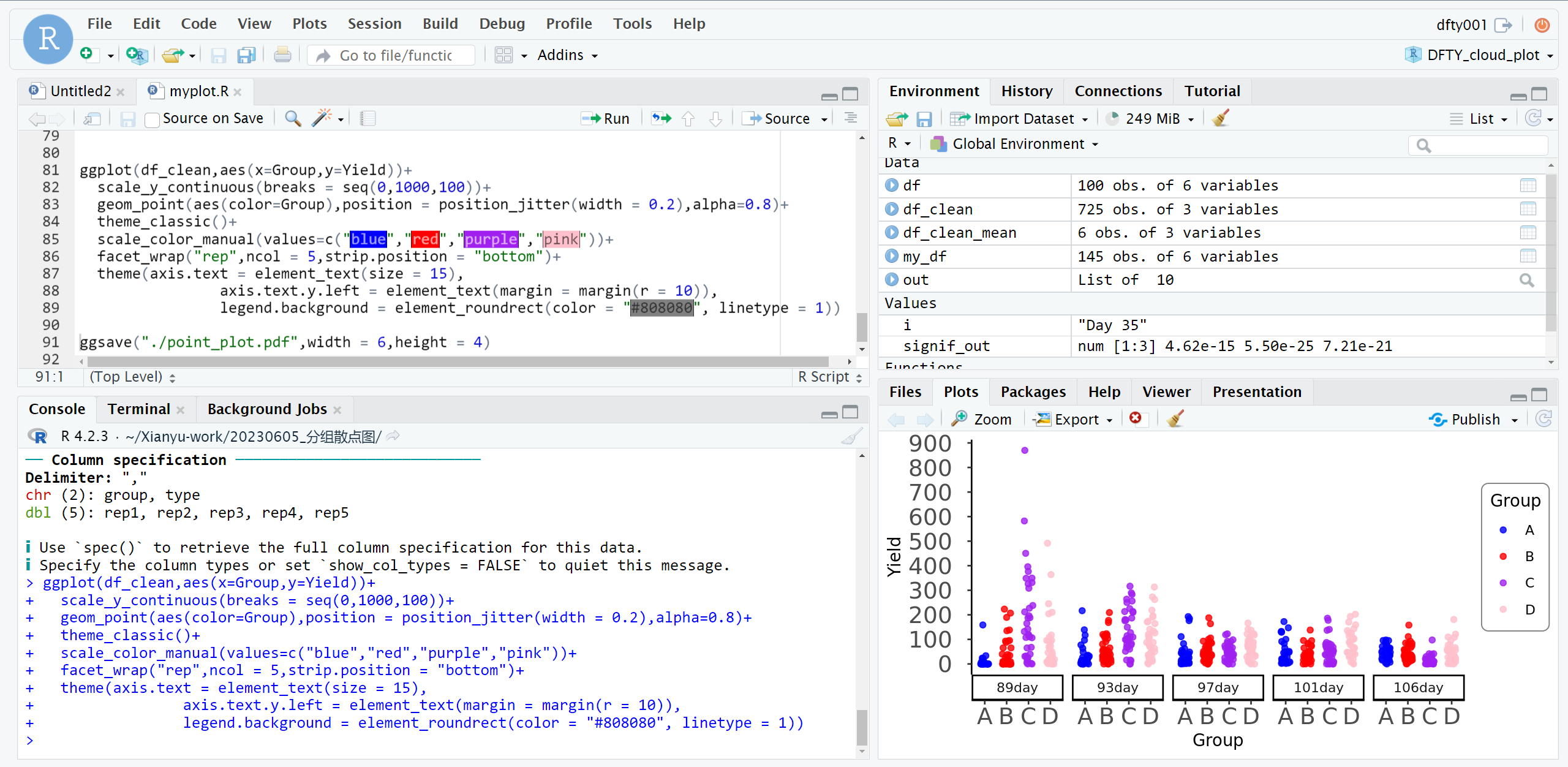
Task: Refresh the current plot
Action: (1543, 419)
